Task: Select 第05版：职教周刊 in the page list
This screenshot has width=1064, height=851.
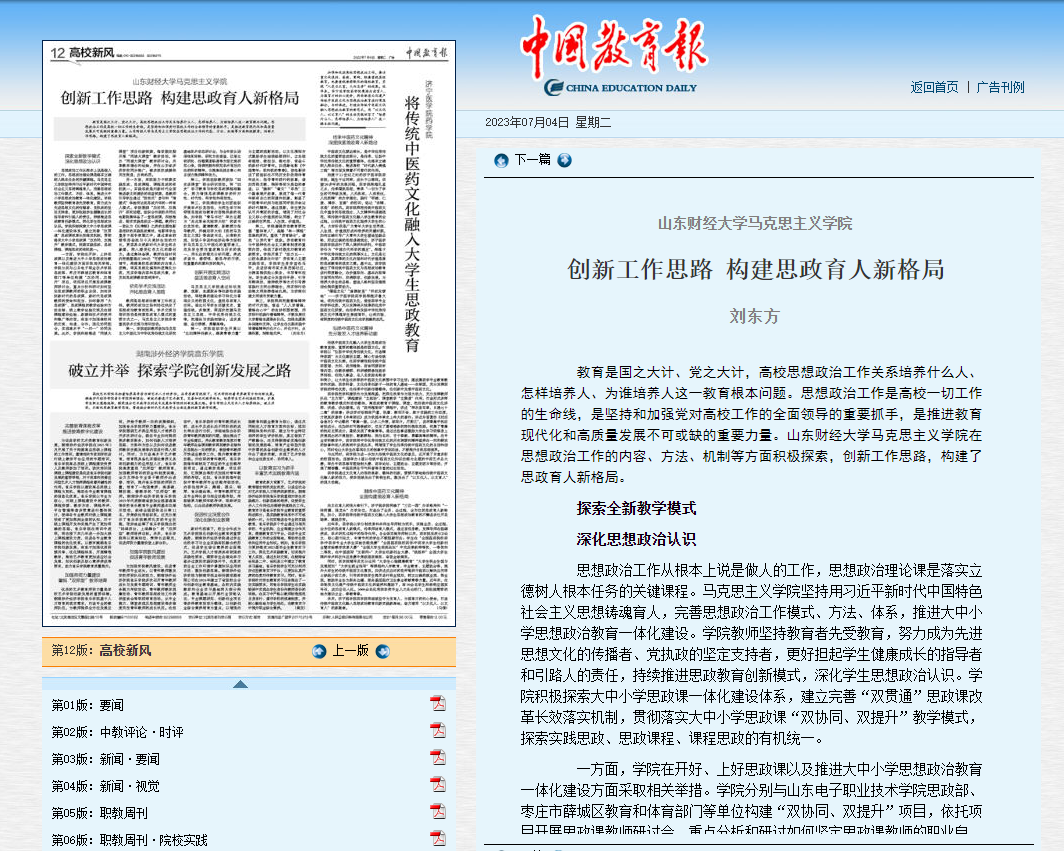Action: (100, 813)
